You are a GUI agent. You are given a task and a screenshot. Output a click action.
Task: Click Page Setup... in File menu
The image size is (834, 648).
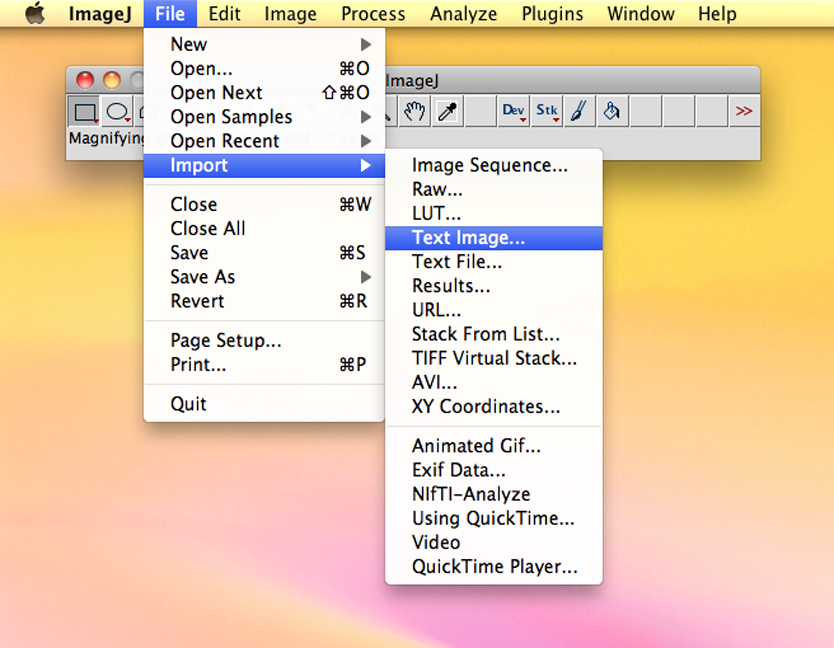point(226,341)
